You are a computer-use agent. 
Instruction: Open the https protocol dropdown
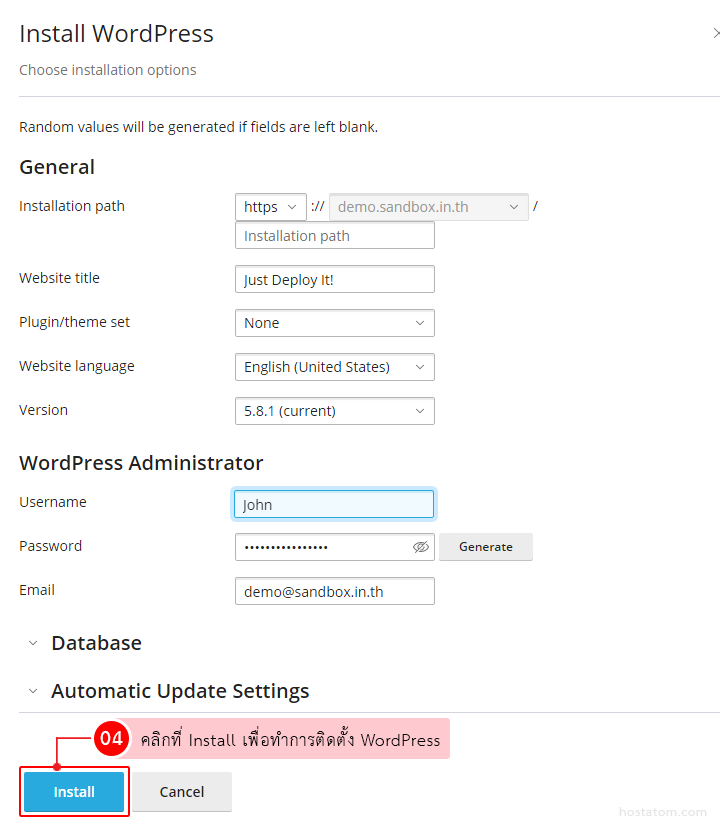pyautogui.click(x=271, y=207)
